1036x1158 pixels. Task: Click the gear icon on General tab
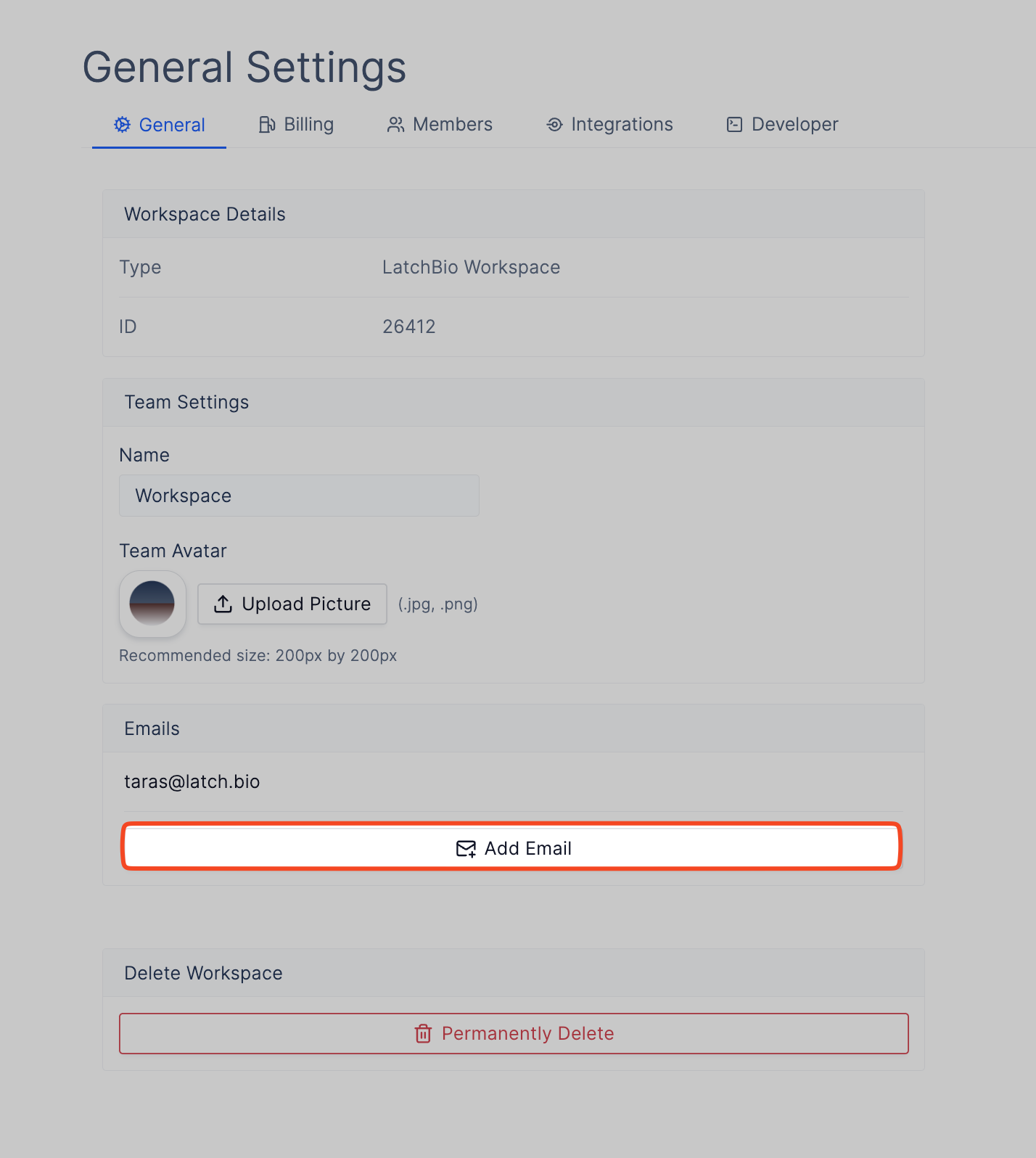[122, 125]
